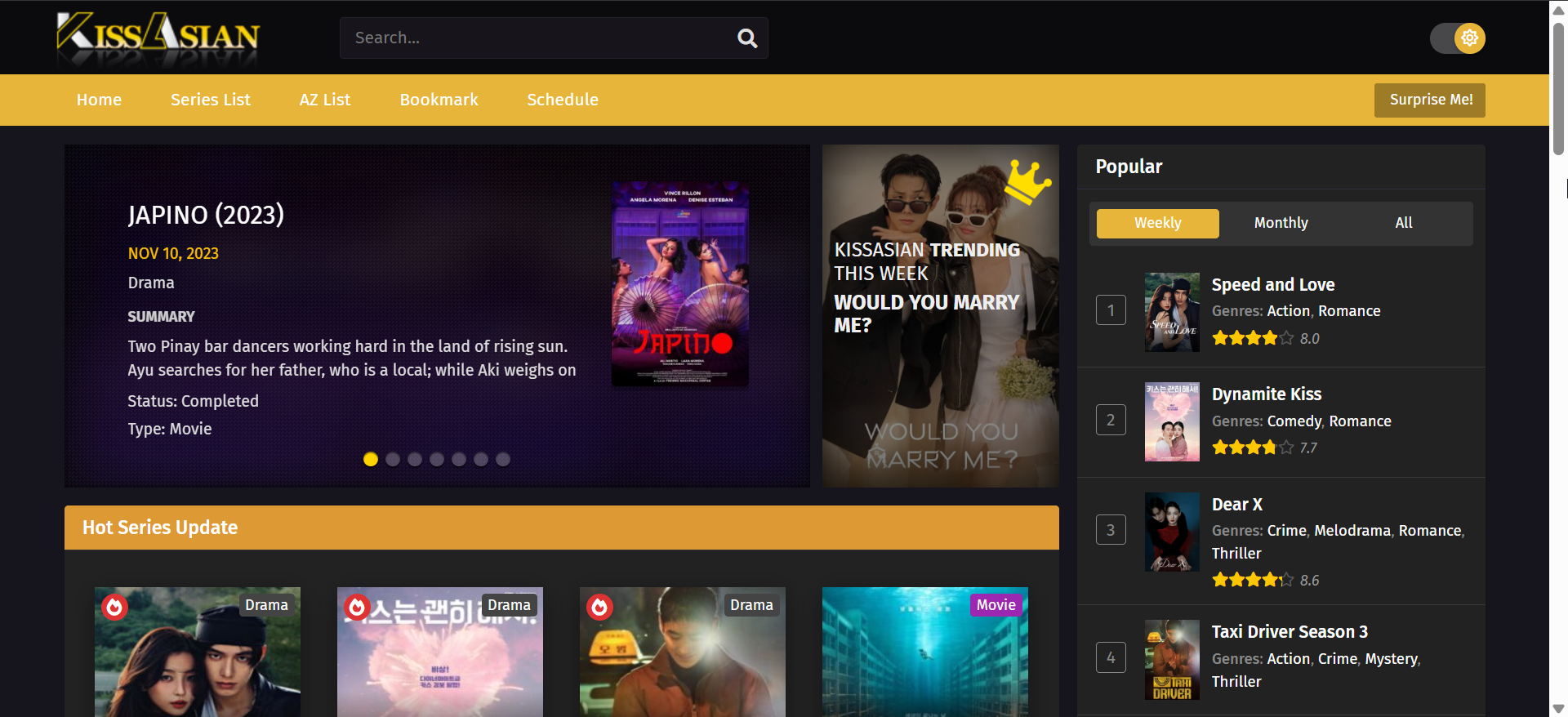Click the Movie badge on the underwater poster
The height and width of the screenshot is (717, 1568).
pos(996,605)
